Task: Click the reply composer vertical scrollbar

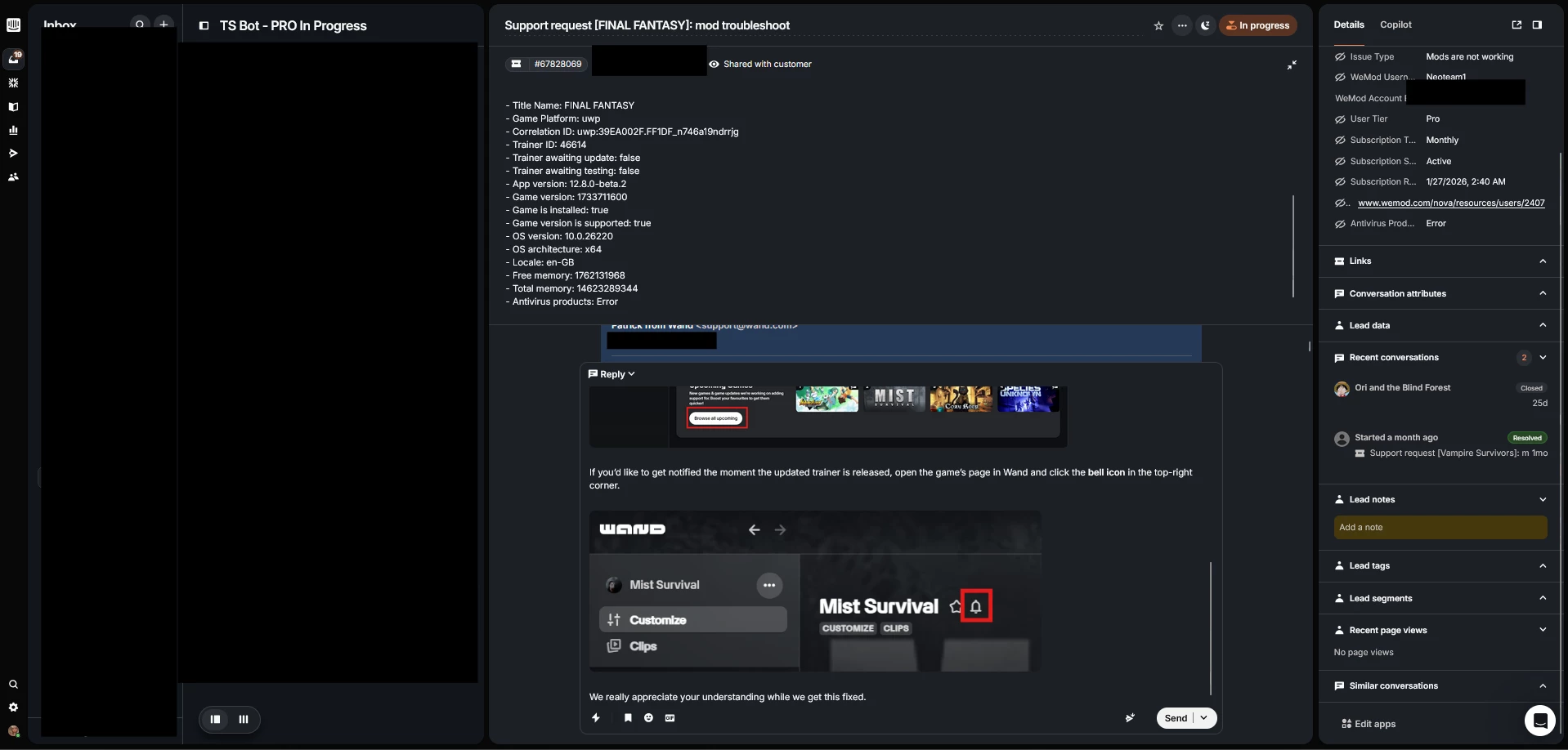Action: click(x=1211, y=628)
